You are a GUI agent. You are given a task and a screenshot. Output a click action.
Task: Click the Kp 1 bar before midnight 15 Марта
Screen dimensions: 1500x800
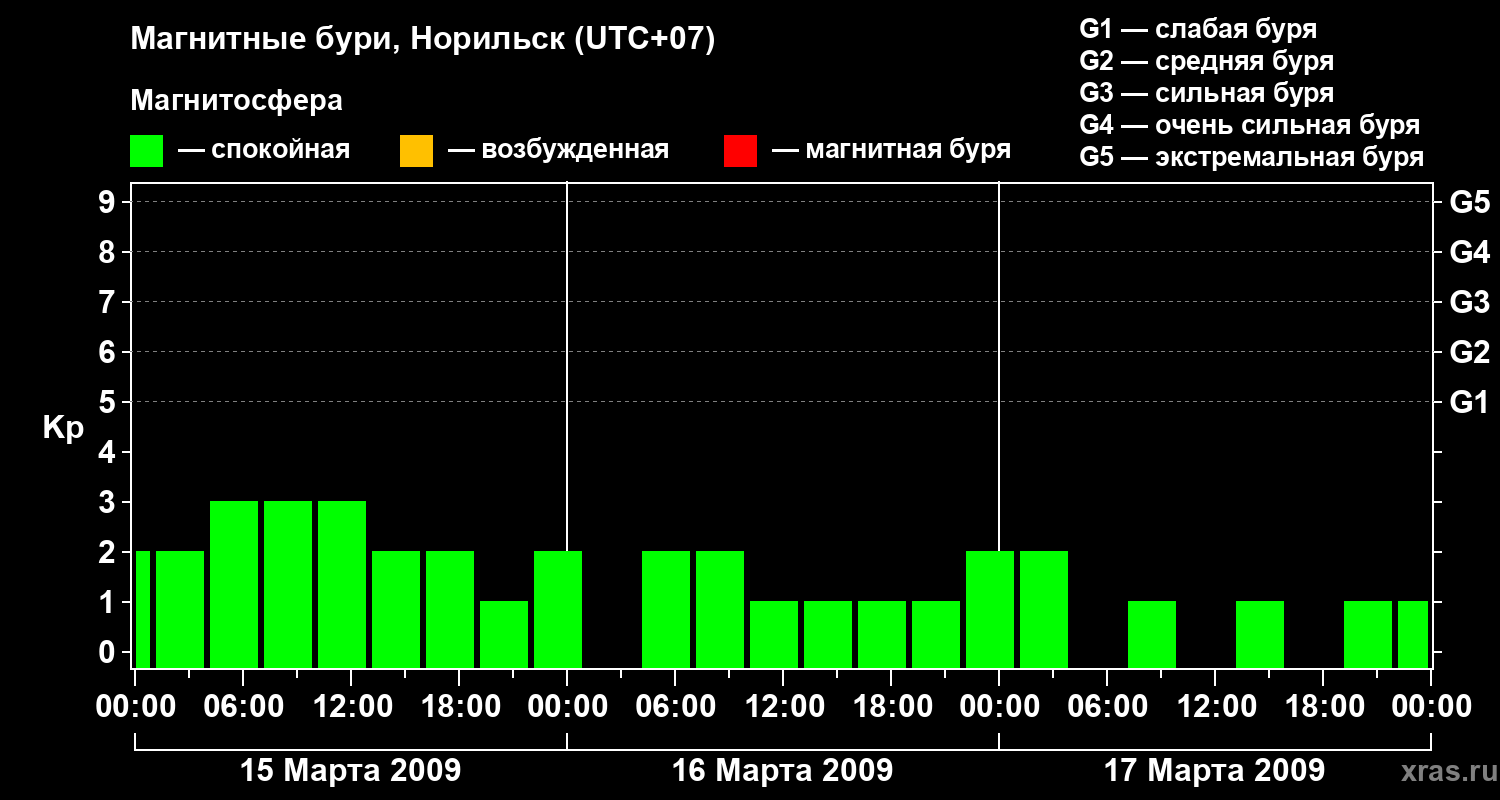click(504, 634)
